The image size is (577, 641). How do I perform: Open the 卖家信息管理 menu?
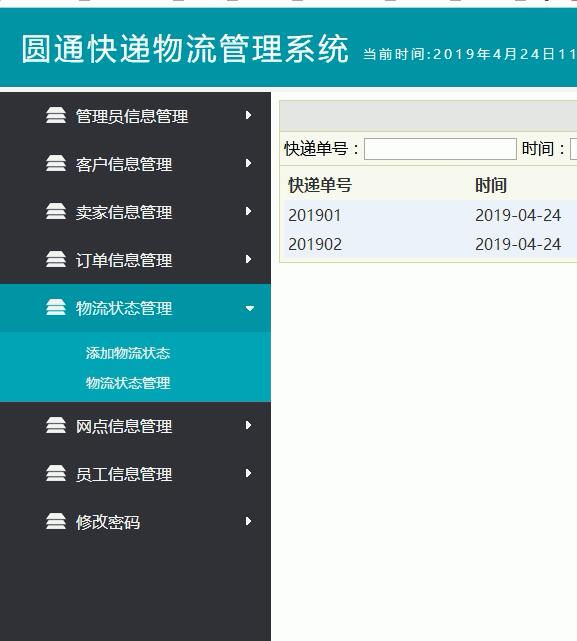123,212
